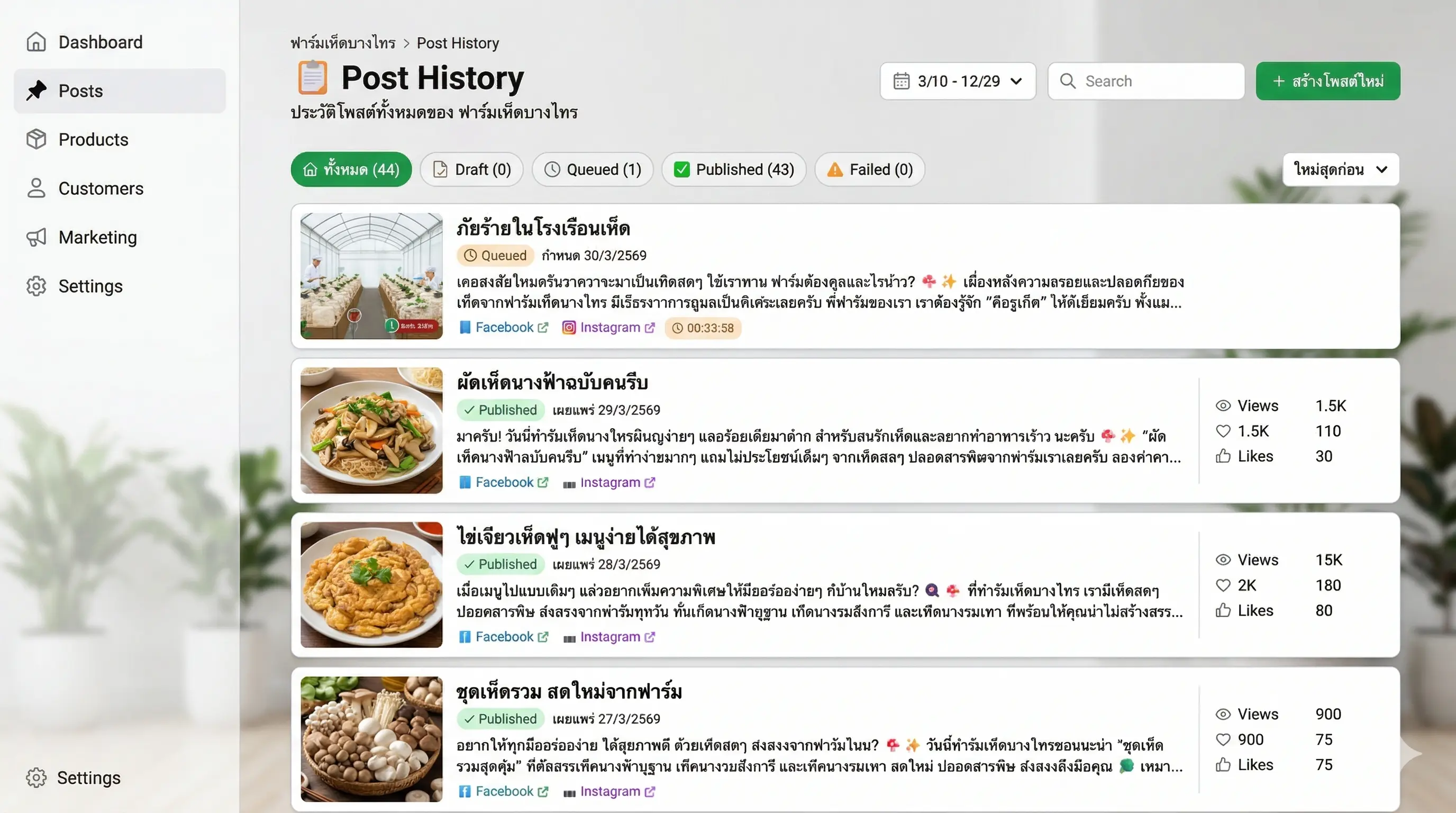Click thumbs-up Likes icon on ผัดเห็ดนางฟ้า post

[1223, 456]
